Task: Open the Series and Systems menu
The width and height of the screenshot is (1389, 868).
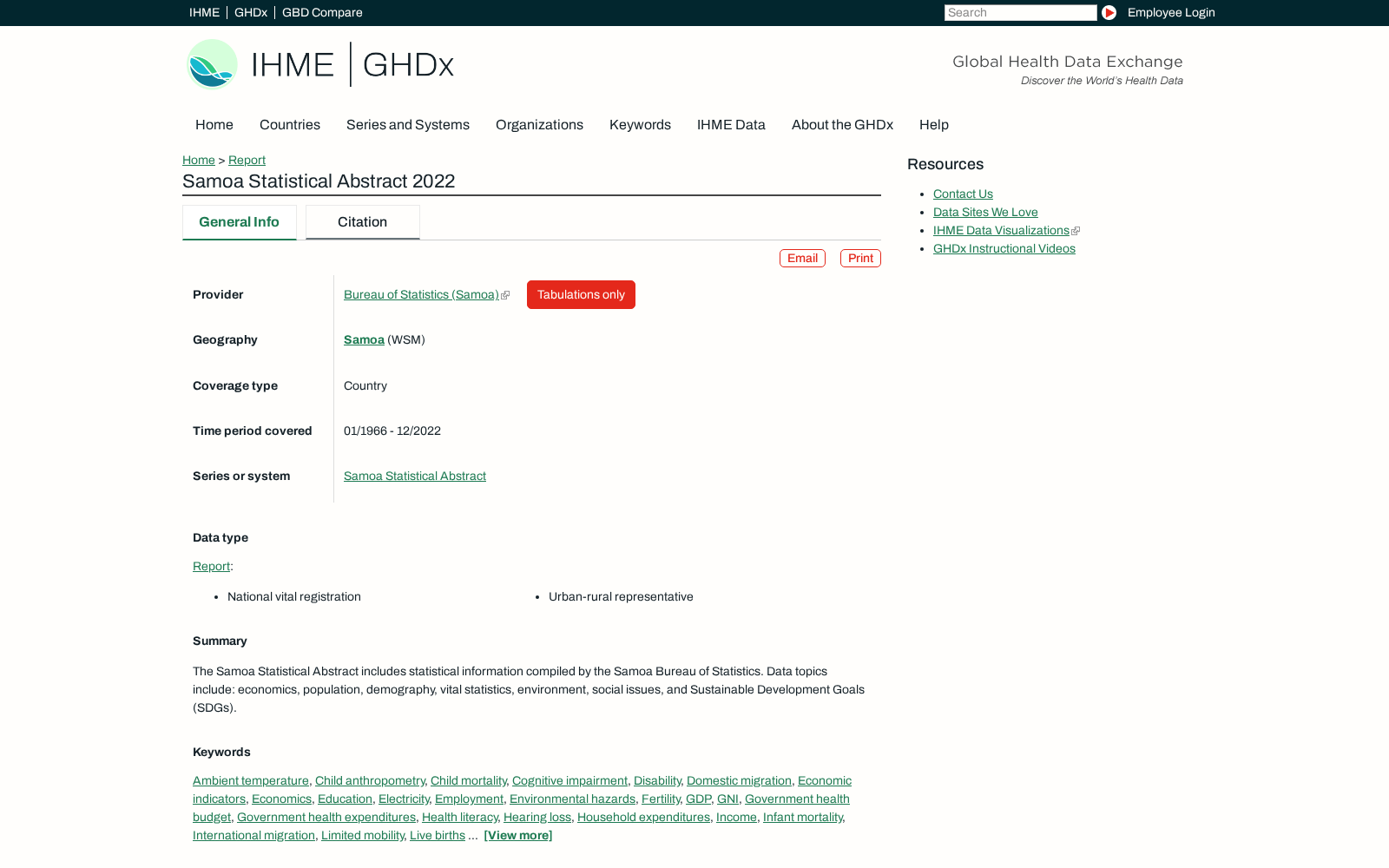Action: coord(408,125)
